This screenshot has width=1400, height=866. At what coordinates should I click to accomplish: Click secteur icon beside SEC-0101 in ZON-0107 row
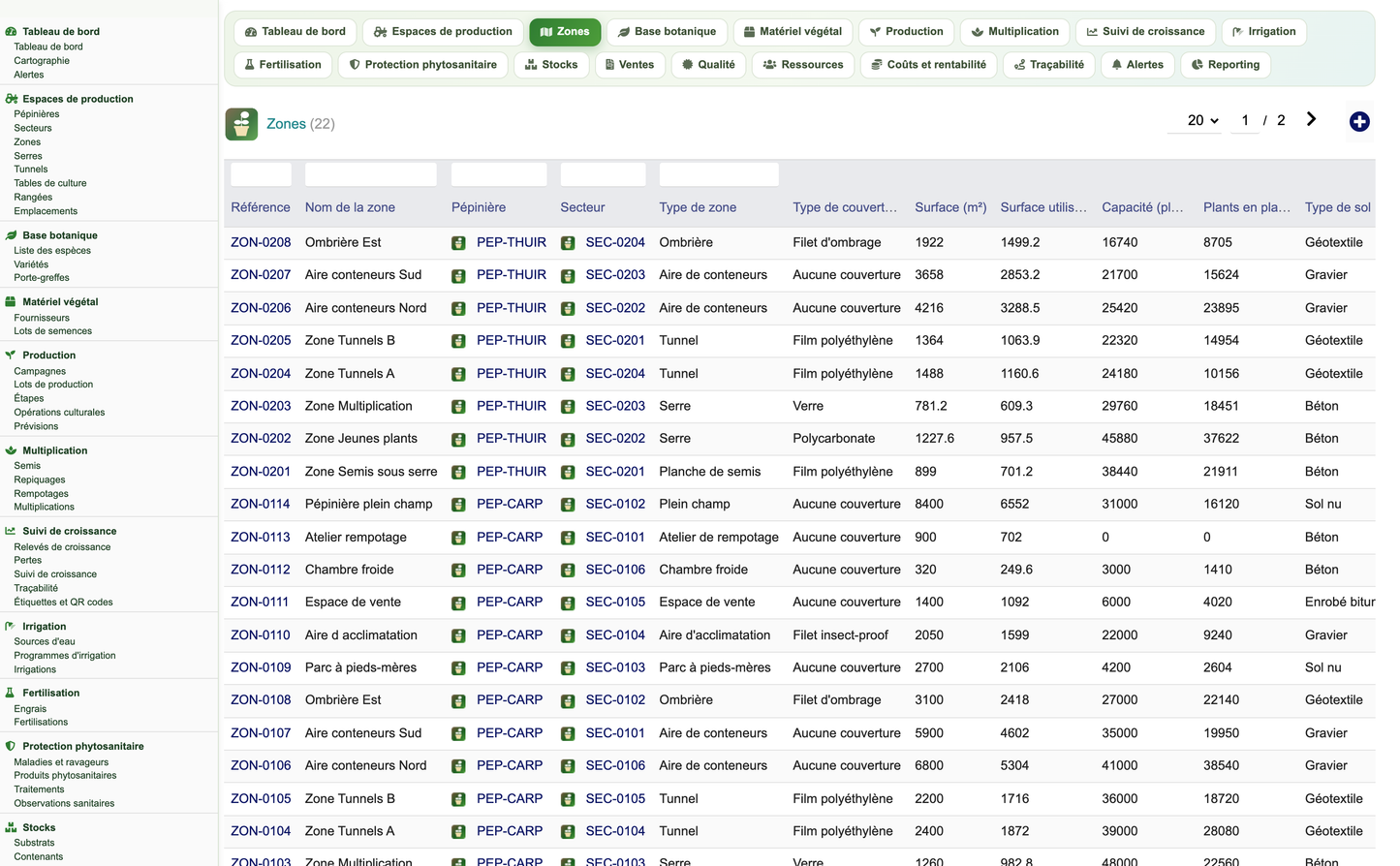[568, 734]
